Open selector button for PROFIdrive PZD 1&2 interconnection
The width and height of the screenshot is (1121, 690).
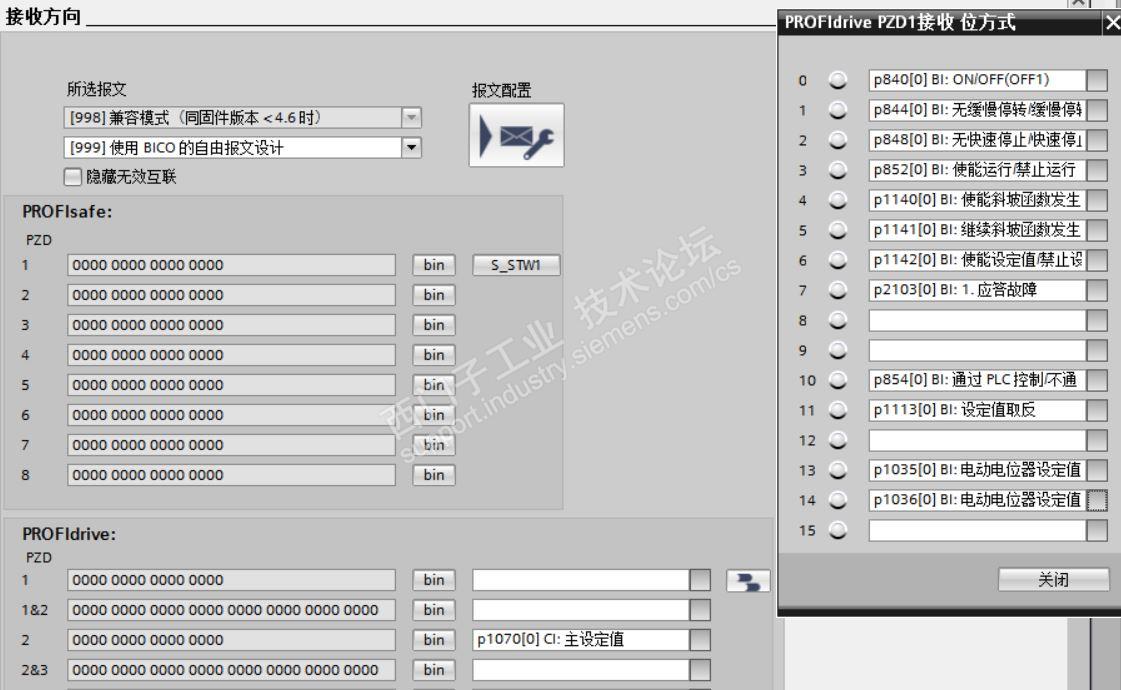tap(700, 610)
